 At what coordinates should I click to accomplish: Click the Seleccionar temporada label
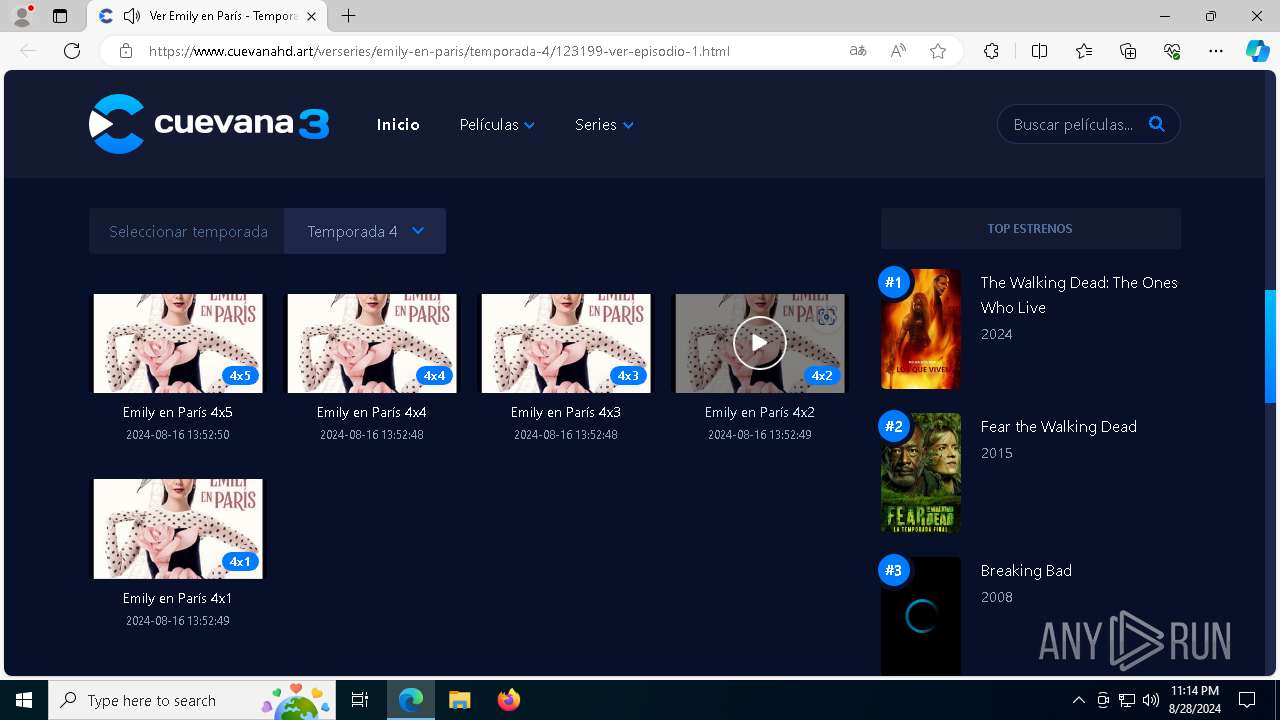tap(188, 231)
